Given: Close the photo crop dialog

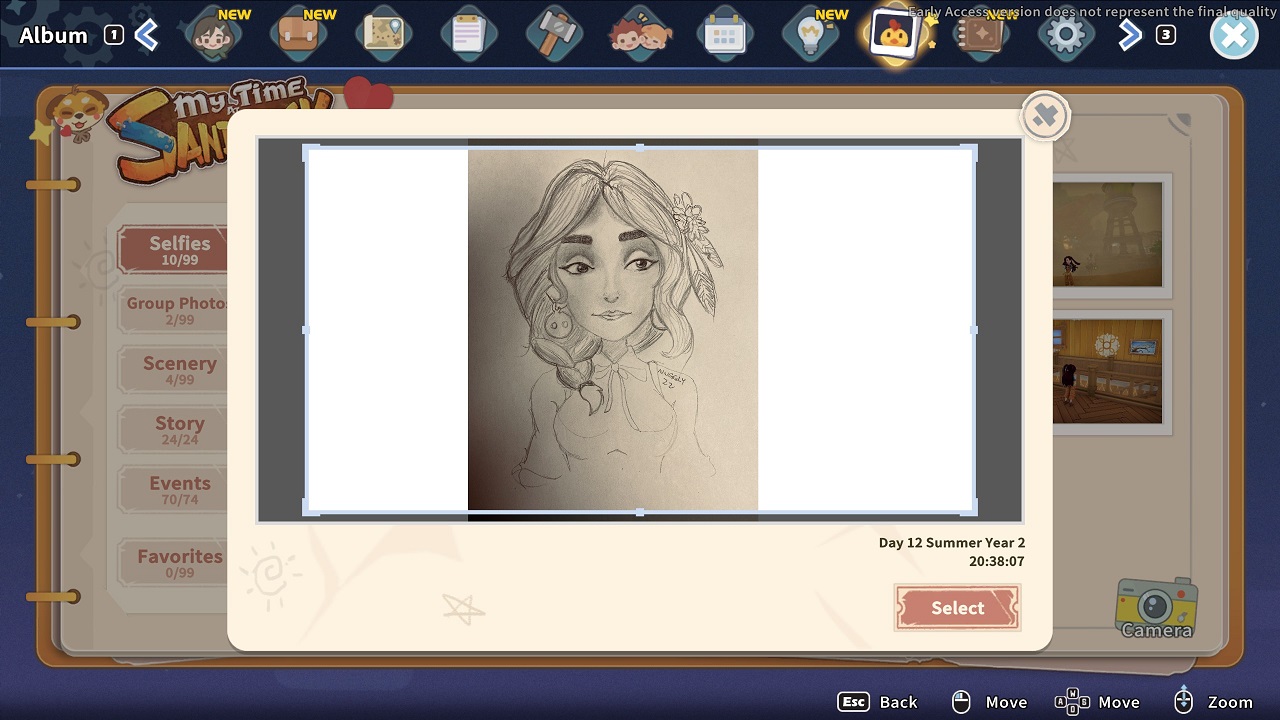Looking at the screenshot, I should 1045,117.
